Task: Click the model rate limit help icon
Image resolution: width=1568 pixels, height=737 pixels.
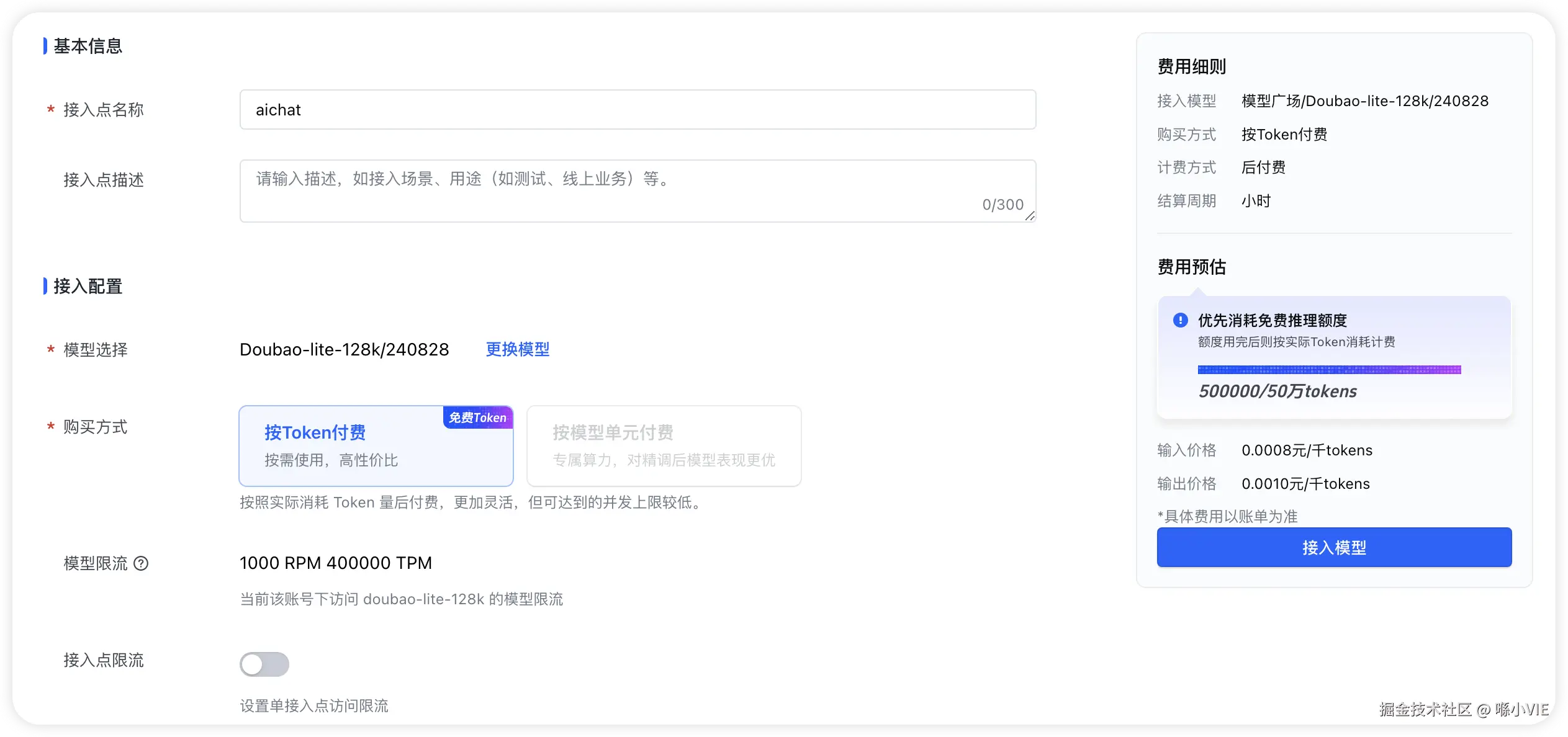Action: (142, 563)
